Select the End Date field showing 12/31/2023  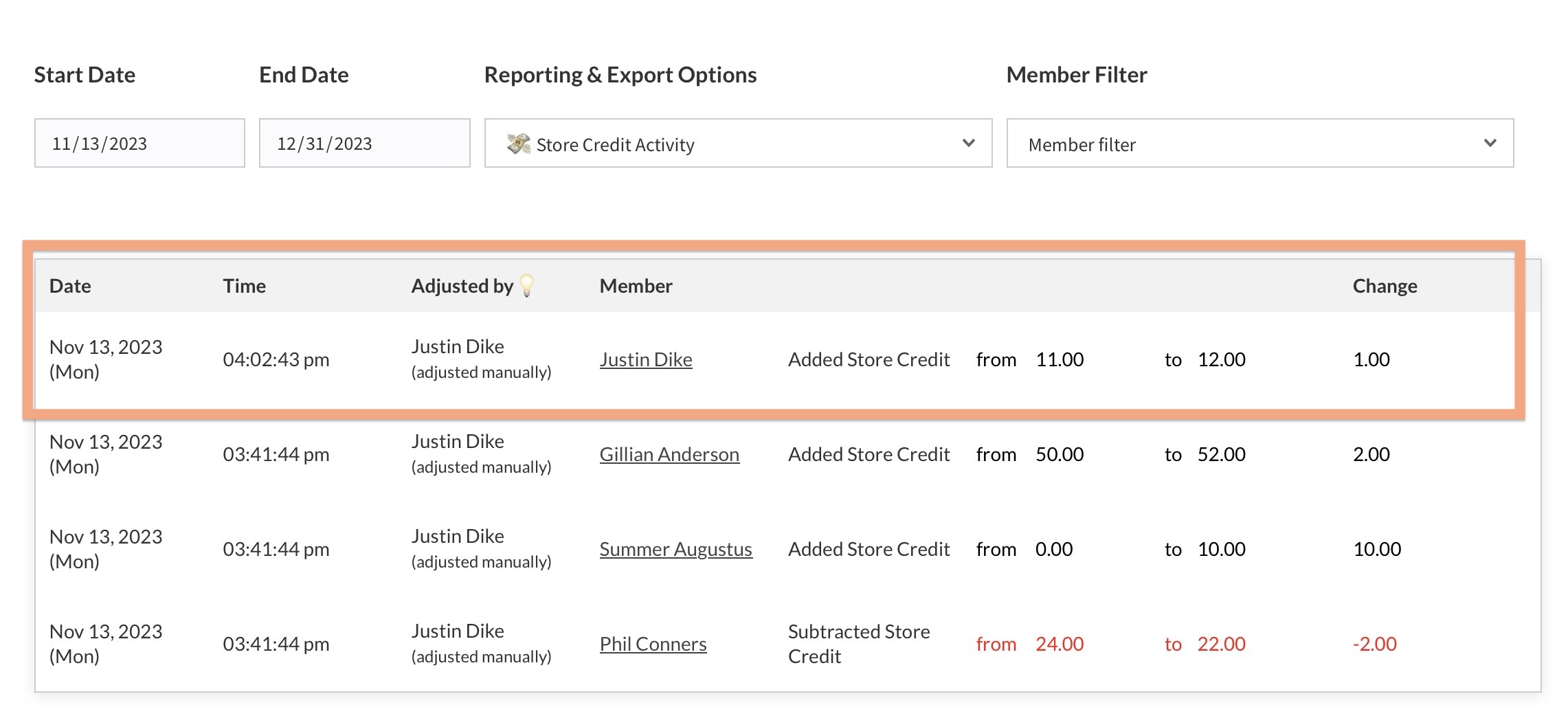coord(364,144)
